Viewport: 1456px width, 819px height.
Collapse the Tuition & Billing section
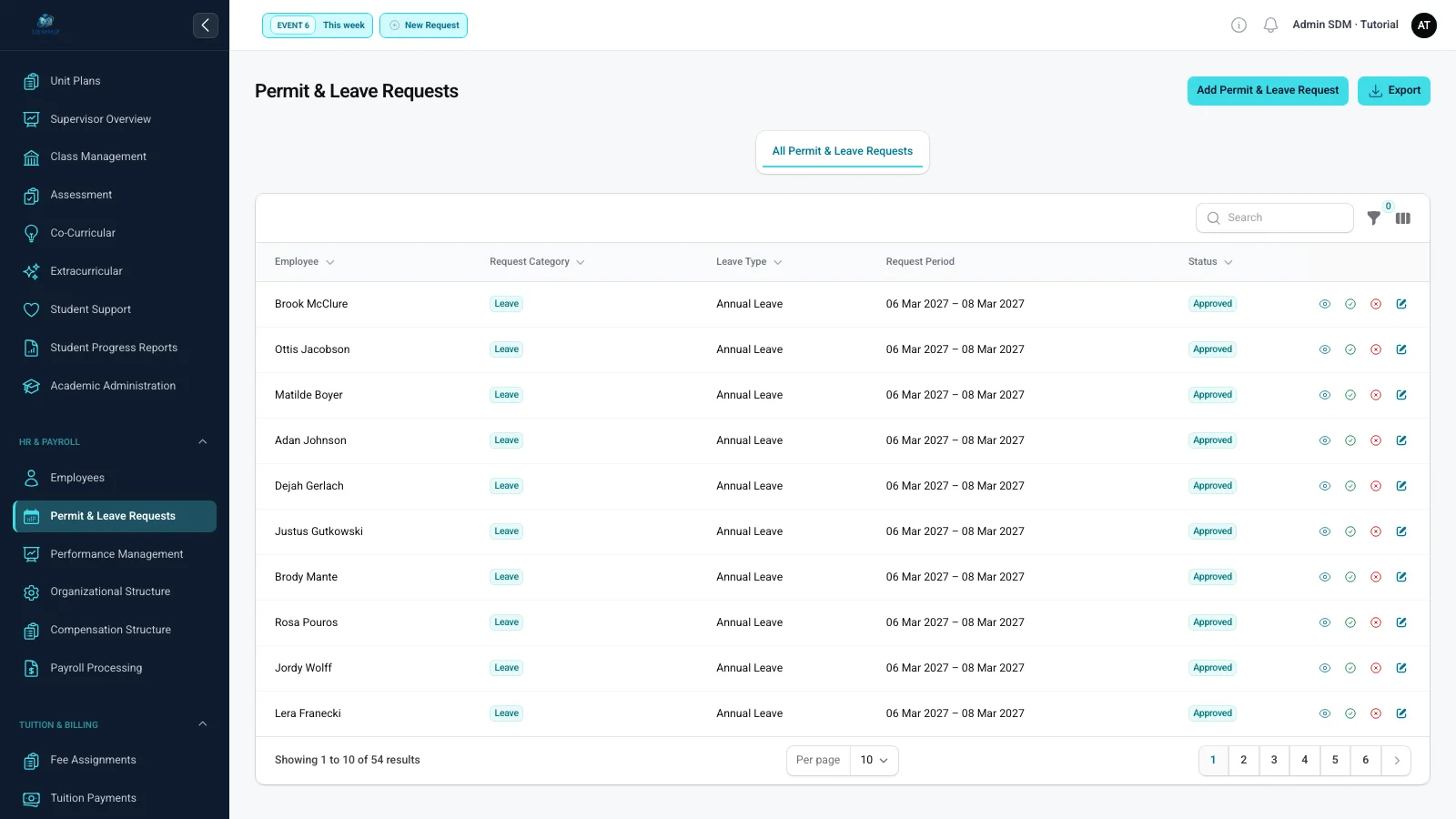[203, 724]
